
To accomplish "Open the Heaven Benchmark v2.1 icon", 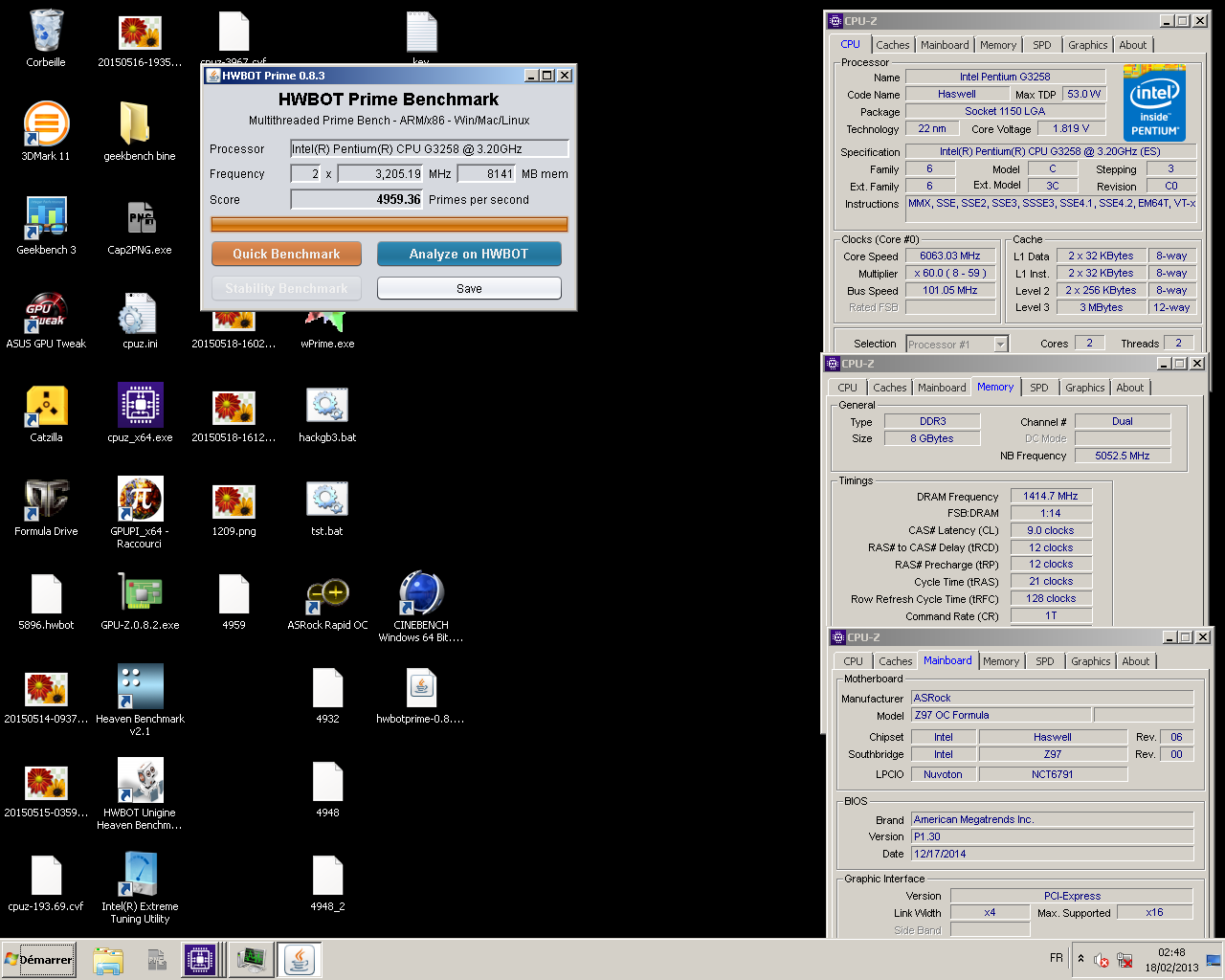I will 140,701.
